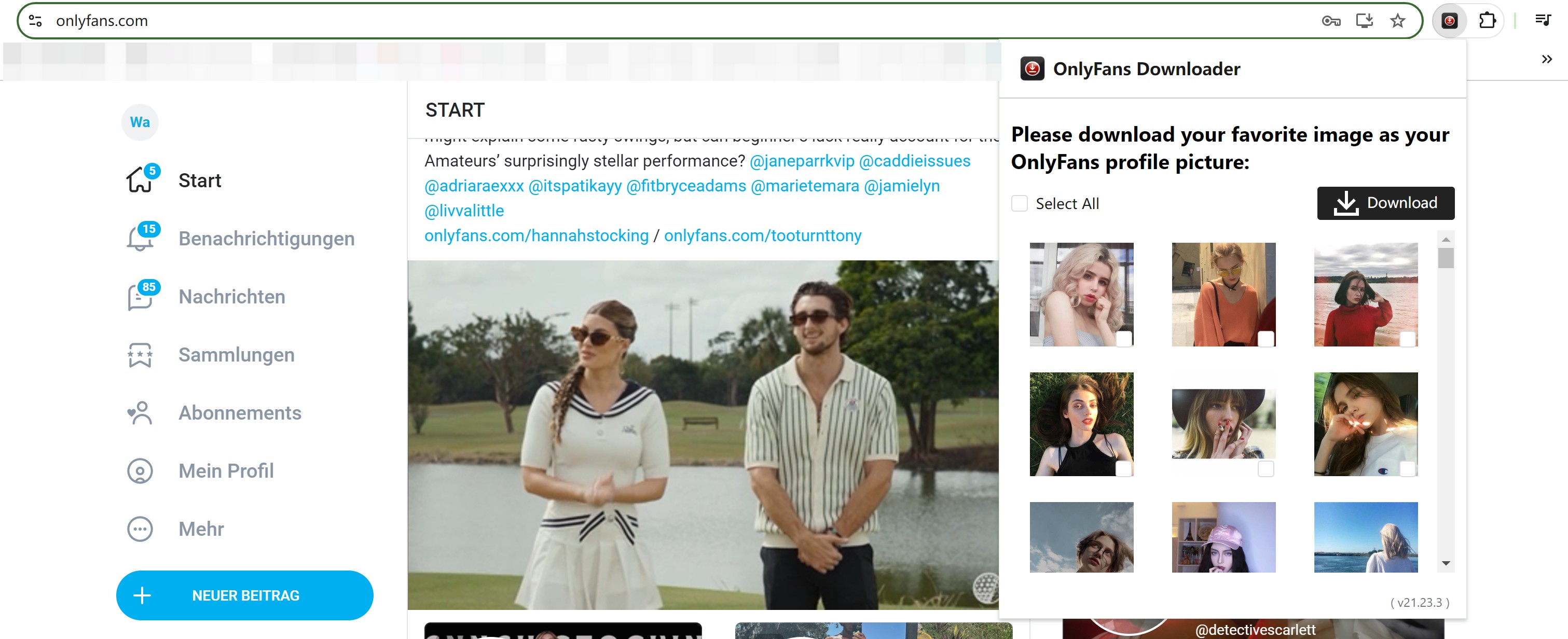Screen dimensions: 1568x639
Task: Select the Mein Profil menu label
Action: (x=226, y=471)
